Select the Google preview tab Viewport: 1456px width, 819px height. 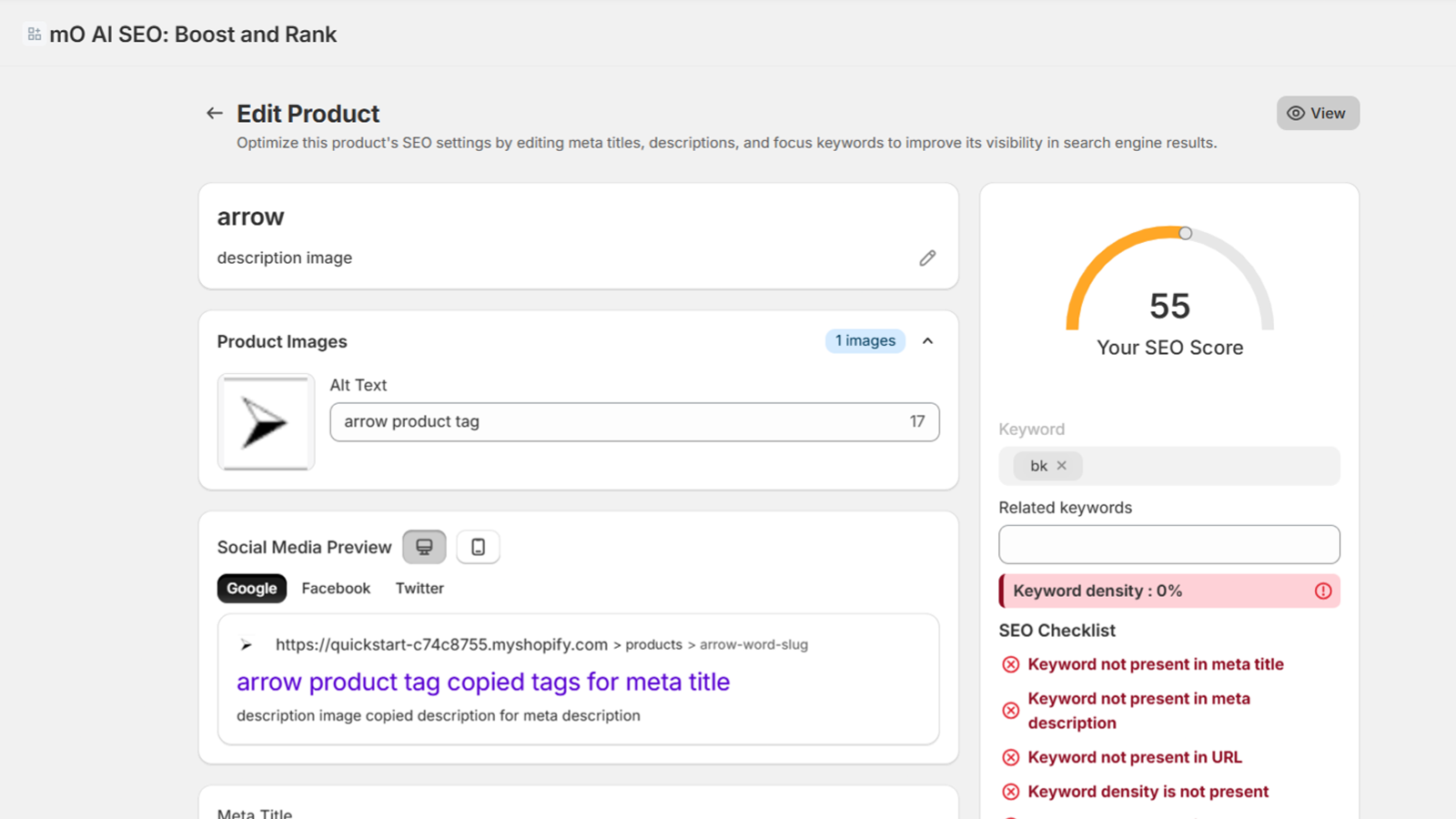(251, 589)
